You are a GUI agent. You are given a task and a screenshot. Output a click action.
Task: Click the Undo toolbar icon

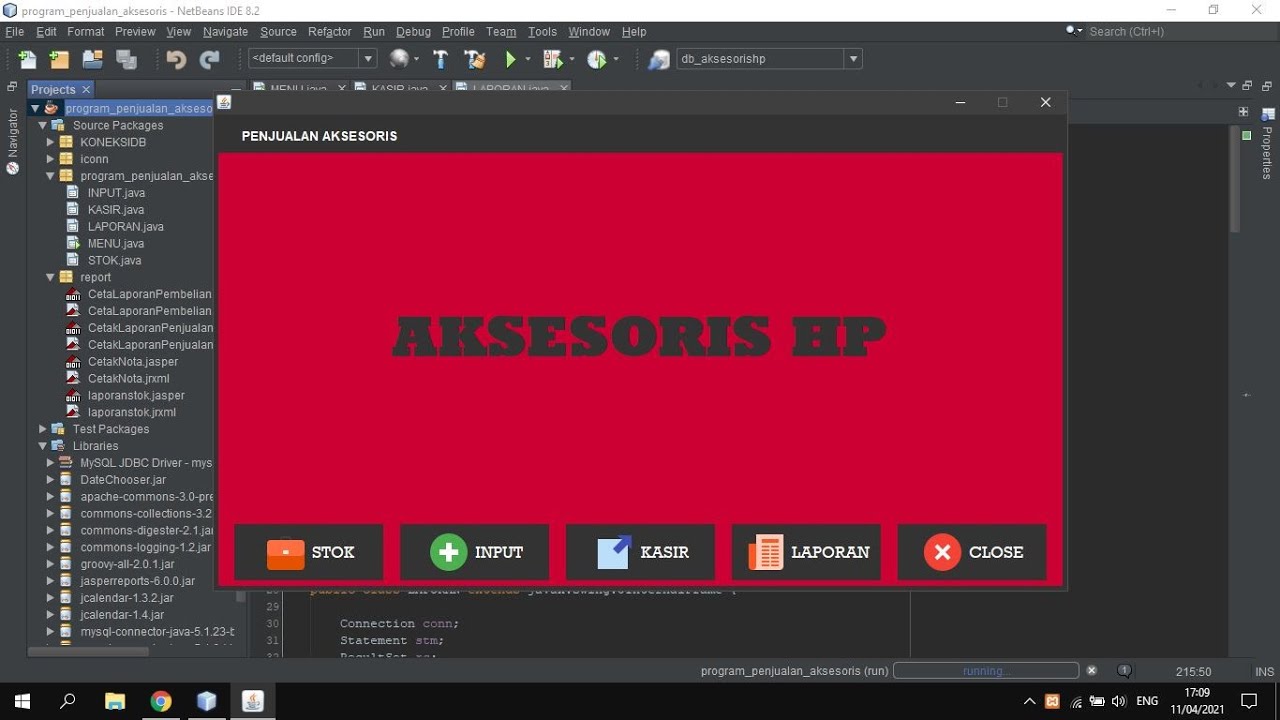point(176,59)
